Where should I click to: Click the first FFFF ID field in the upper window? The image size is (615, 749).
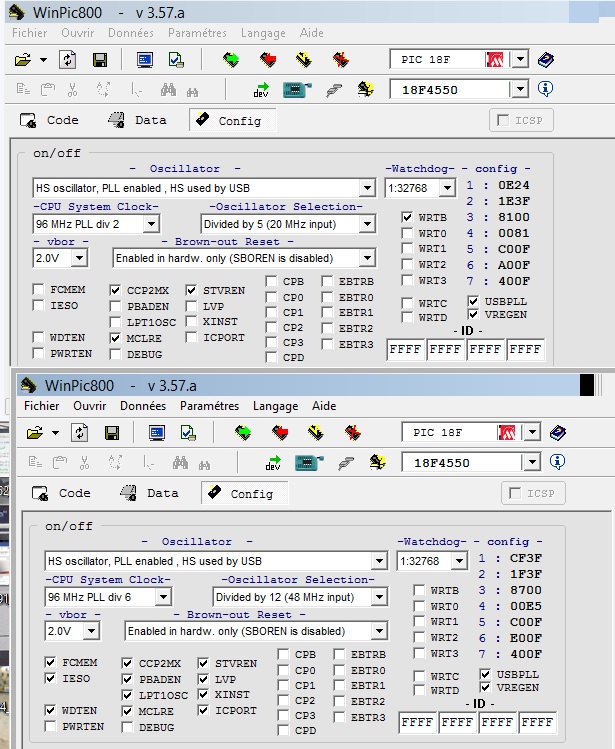click(x=406, y=349)
